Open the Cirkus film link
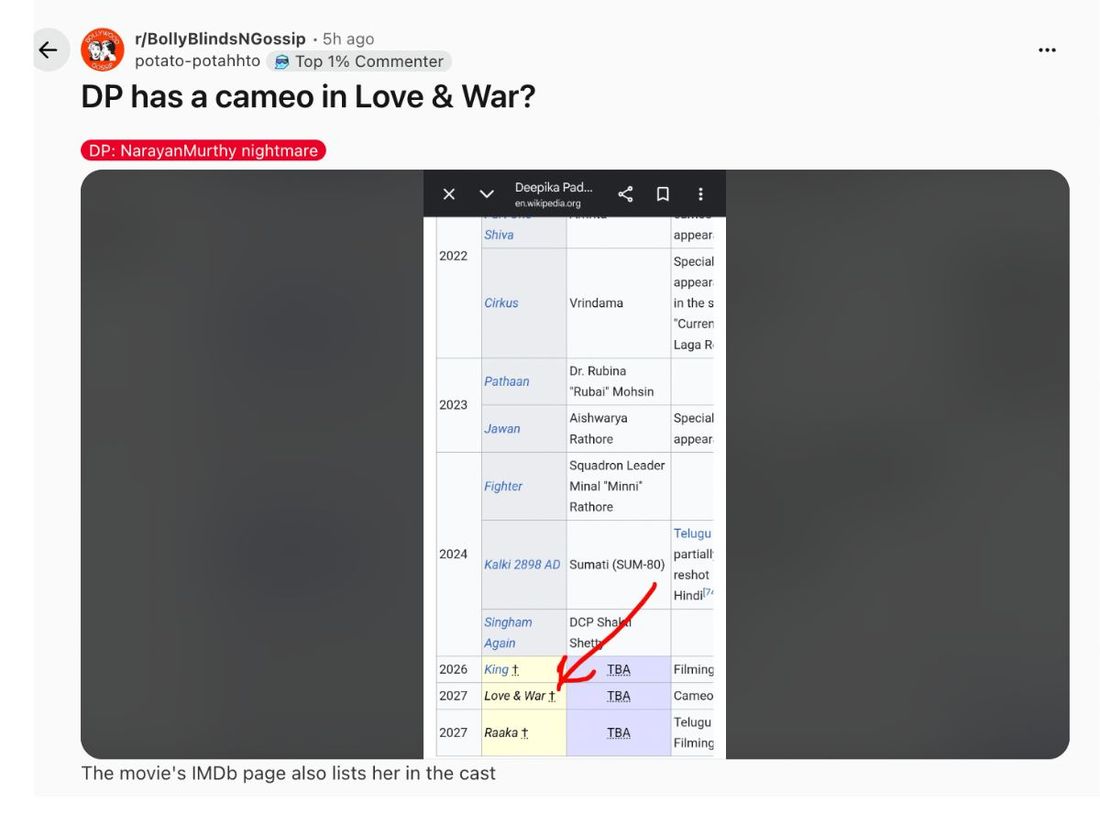 click(x=501, y=303)
